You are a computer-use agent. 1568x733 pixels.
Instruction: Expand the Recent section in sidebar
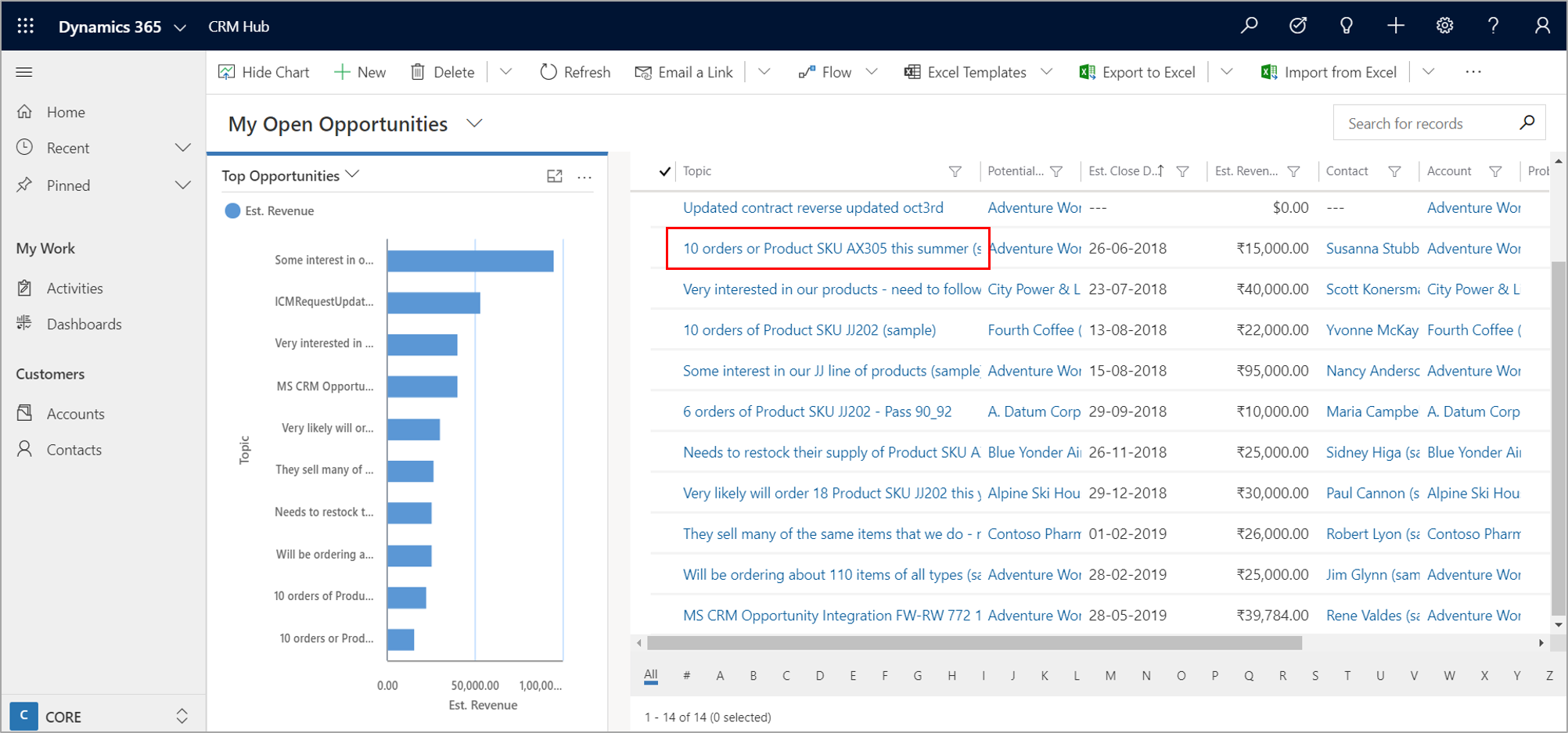[x=182, y=148]
